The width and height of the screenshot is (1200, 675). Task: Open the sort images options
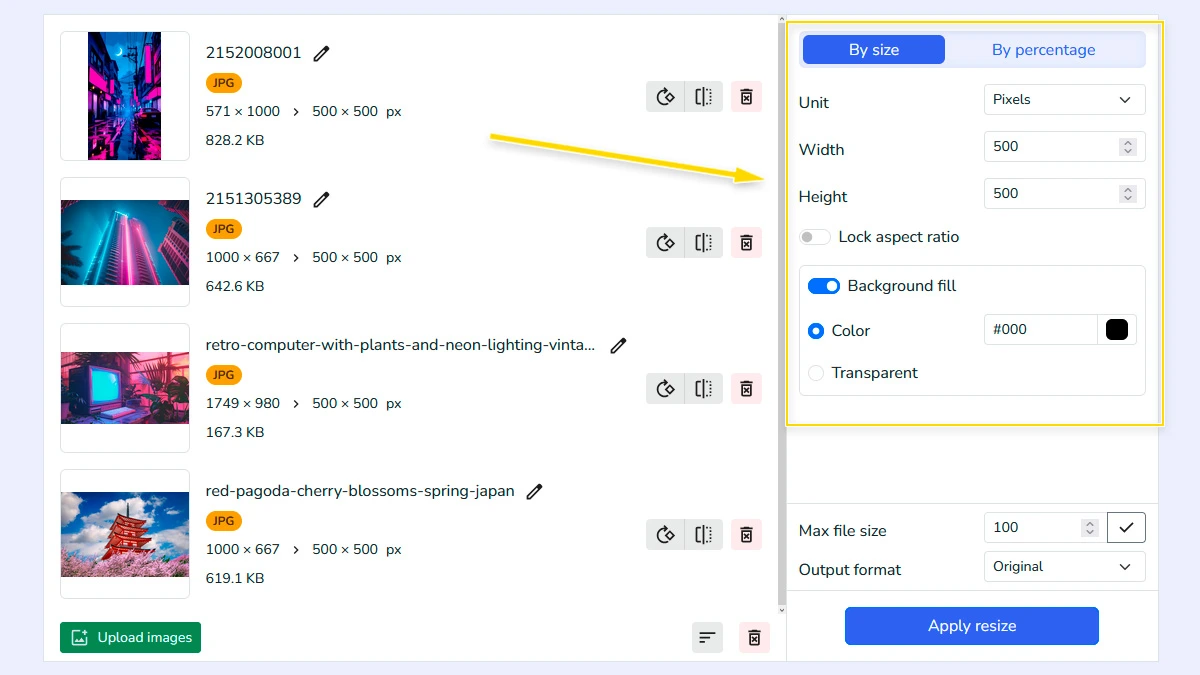click(707, 637)
